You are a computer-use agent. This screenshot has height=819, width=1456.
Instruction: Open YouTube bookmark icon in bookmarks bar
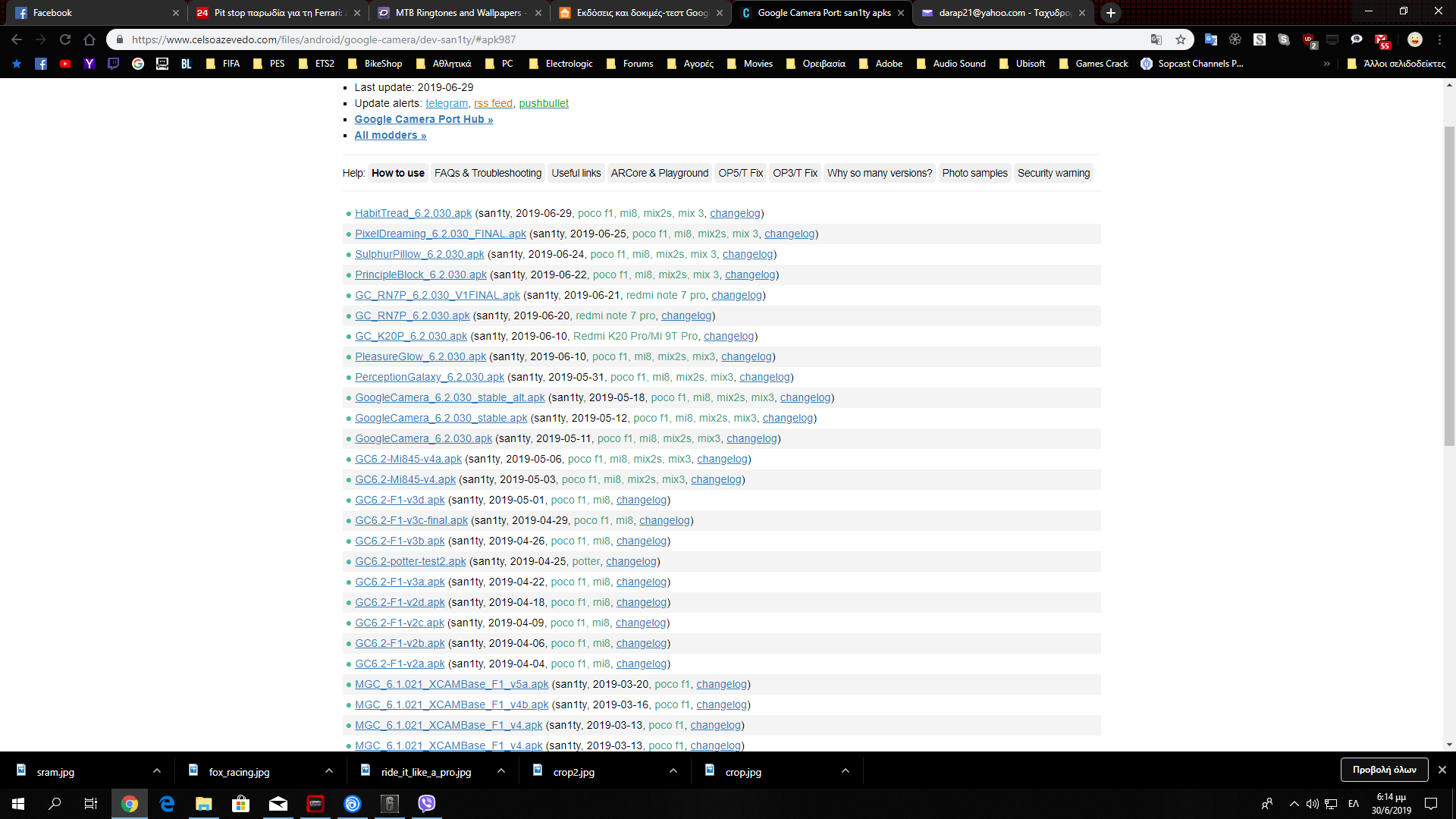tap(65, 64)
